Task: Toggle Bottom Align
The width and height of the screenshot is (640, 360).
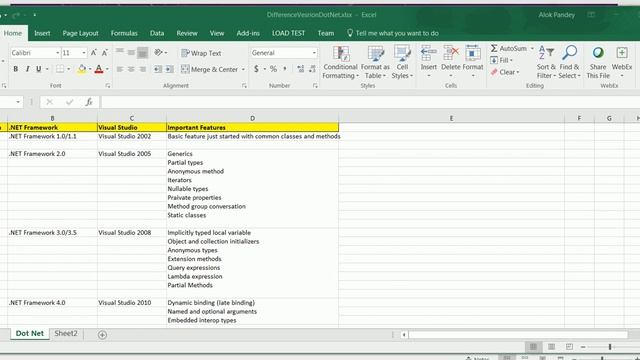Action: 142,53
